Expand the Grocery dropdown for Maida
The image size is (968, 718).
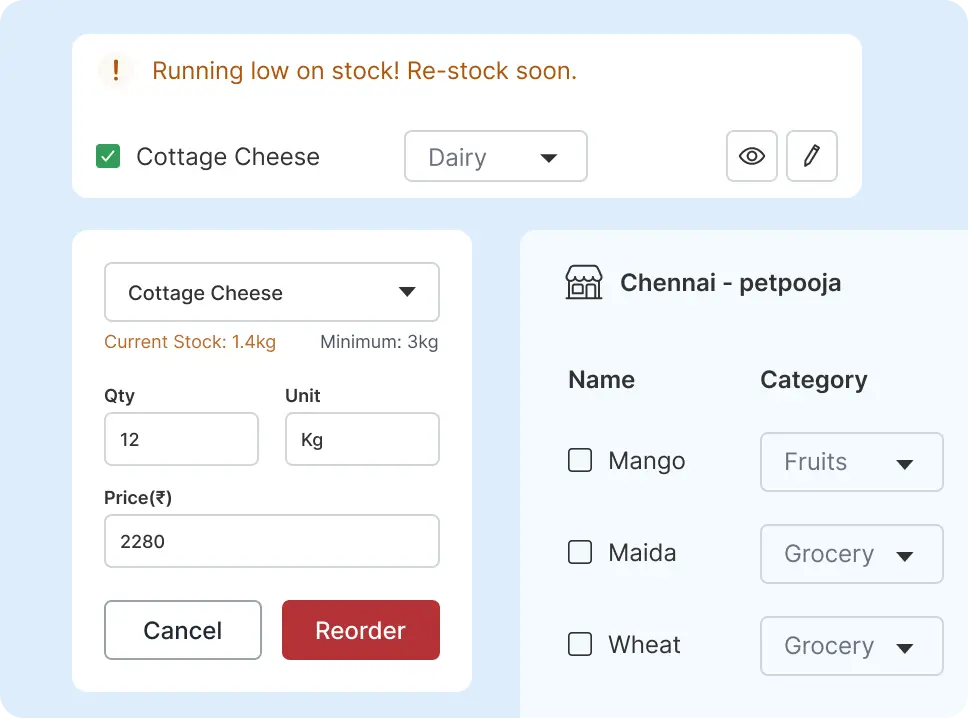pyautogui.click(x=851, y=554)
